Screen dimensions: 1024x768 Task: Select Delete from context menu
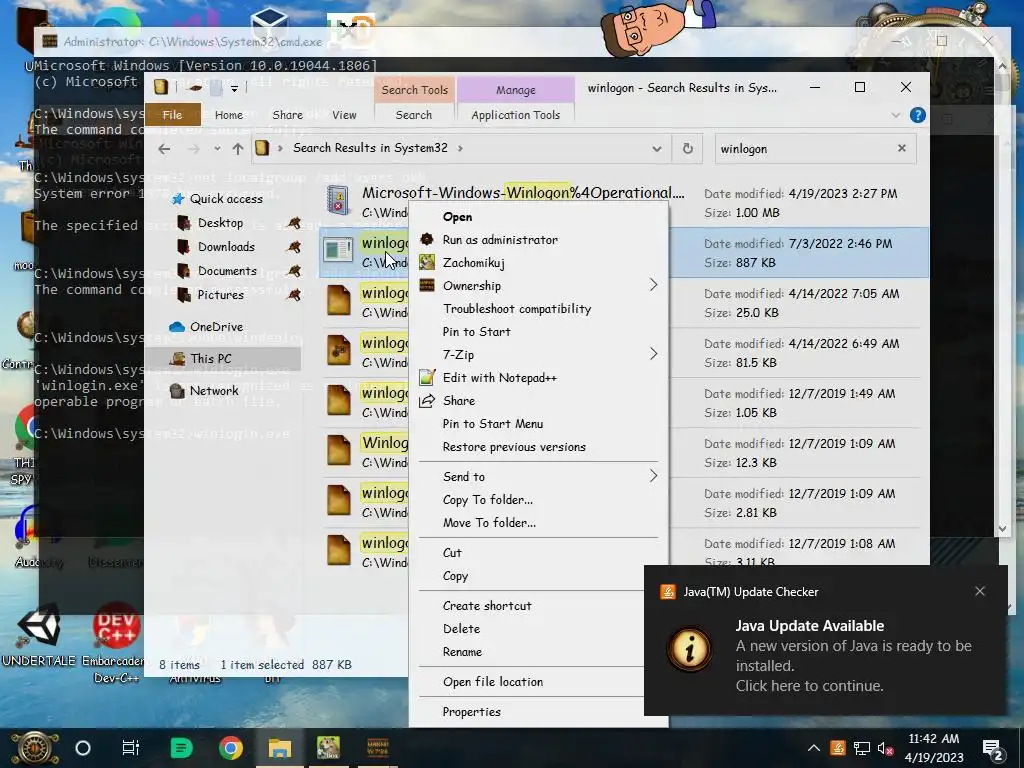coord(461,629)
